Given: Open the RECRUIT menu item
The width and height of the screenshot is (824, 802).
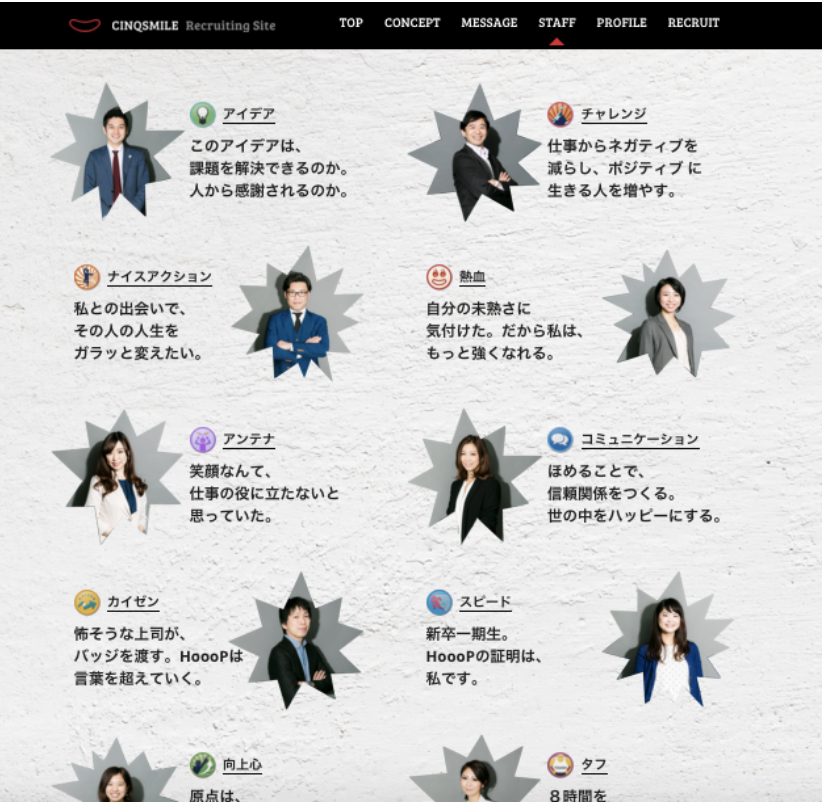Looking at the screenshot, I should pos(694,23).
